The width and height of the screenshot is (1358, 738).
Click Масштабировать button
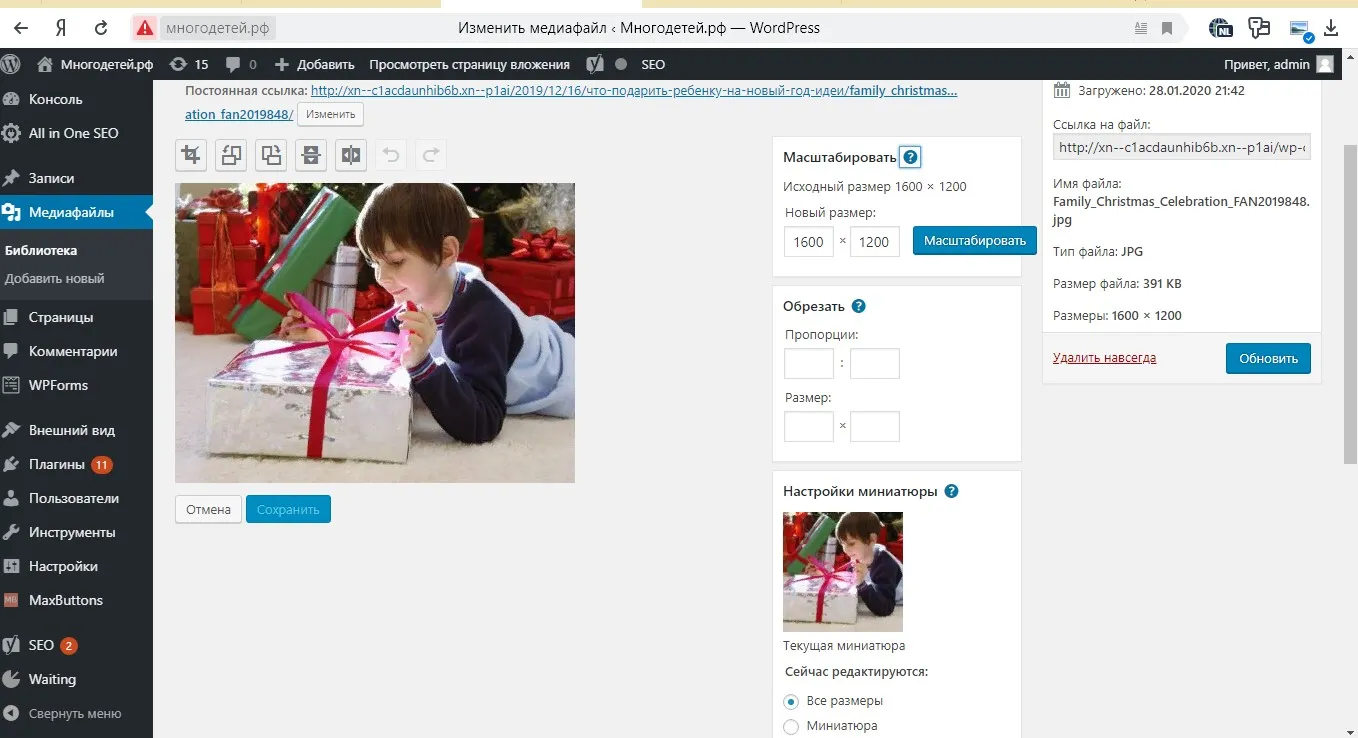point(975,241)
